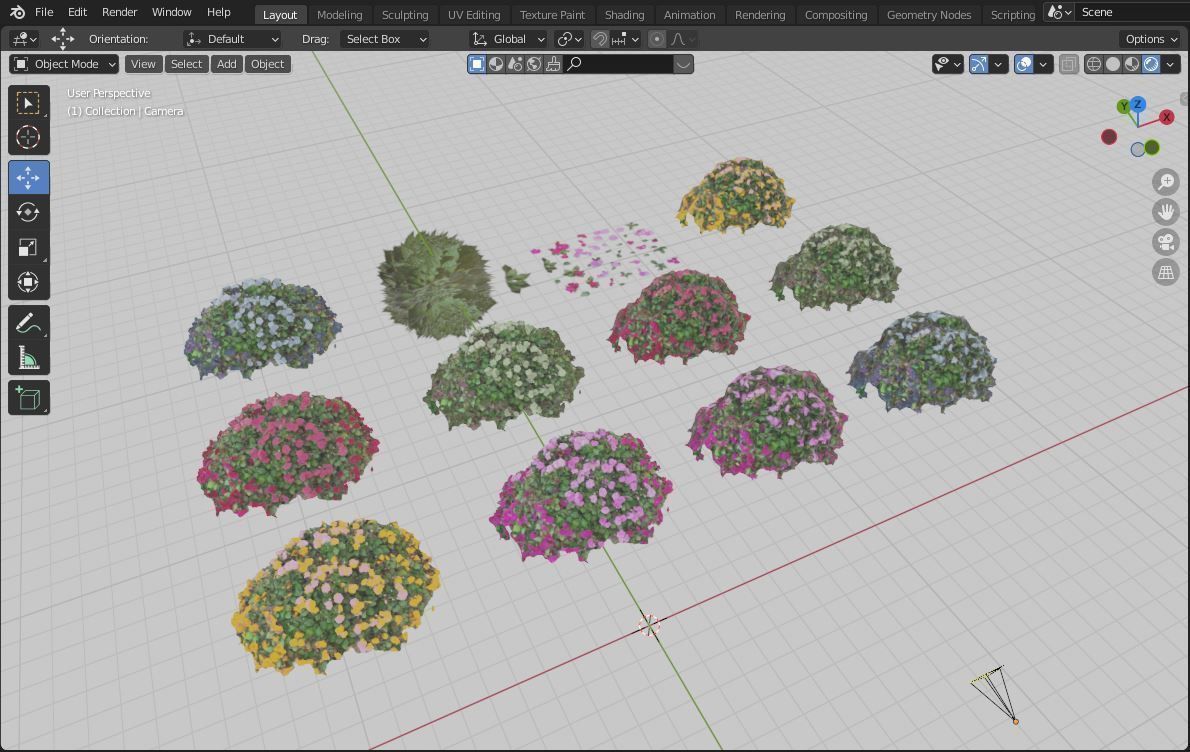Screen dimensions: 1190x752
Task: Toggle proportional editing button
Action: click(657, 39)
